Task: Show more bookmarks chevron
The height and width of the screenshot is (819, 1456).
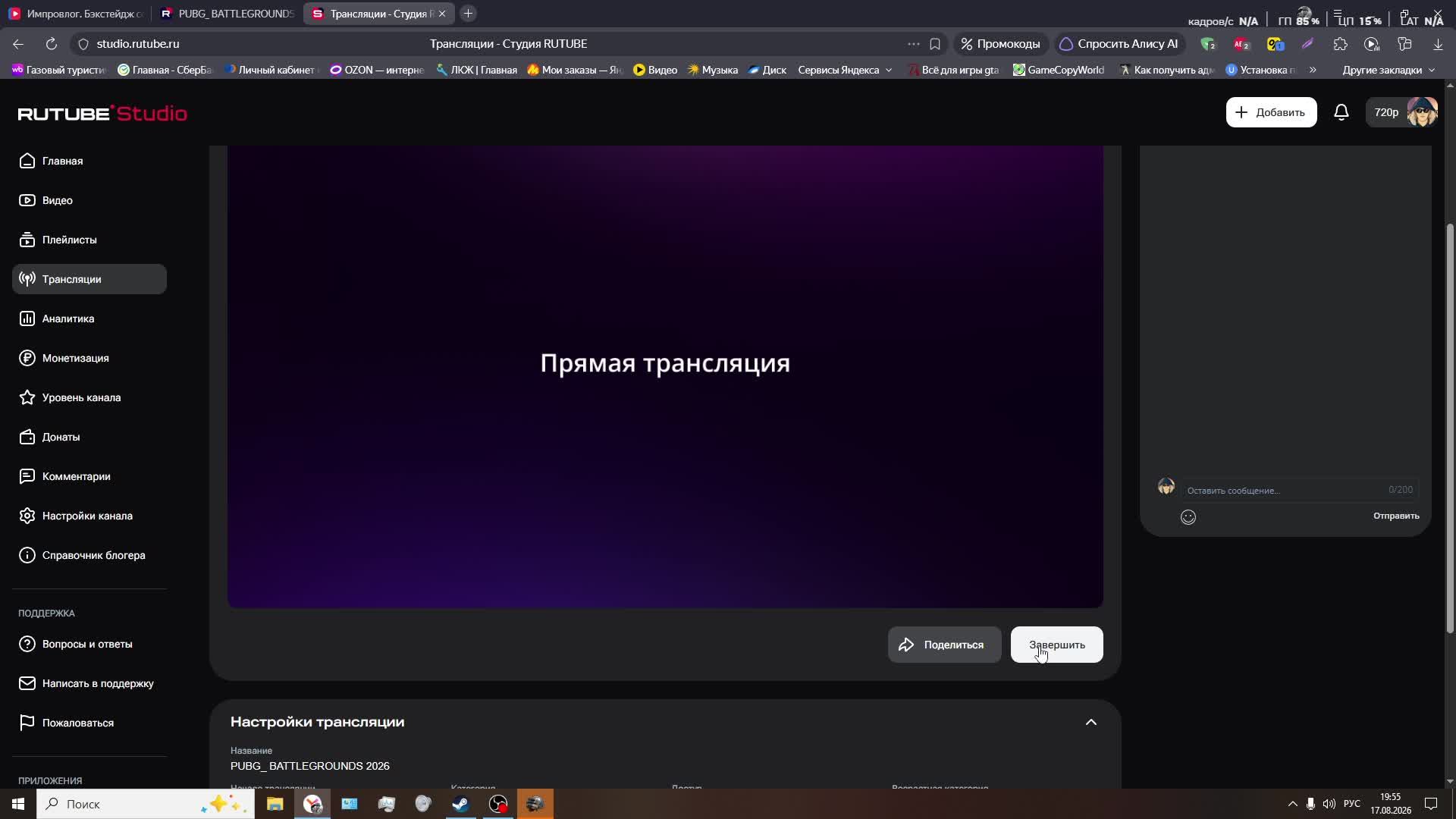Action: click(x=1312, y=70)
